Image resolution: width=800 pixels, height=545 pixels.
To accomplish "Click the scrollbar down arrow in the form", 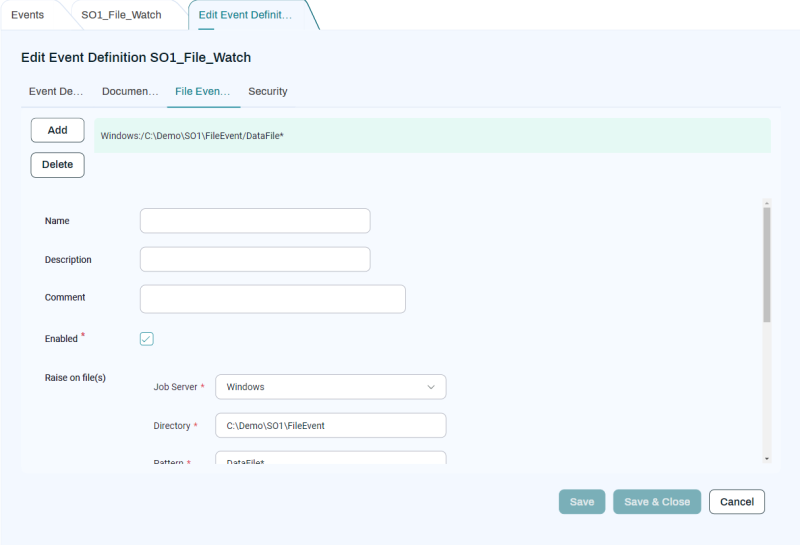I will 767,458.
